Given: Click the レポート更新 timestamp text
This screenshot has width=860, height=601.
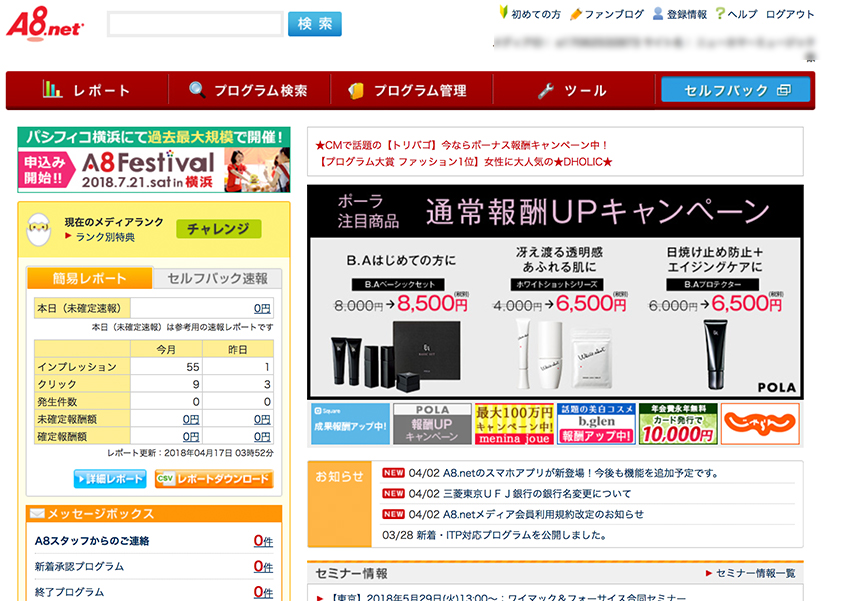Looking at the screenshot, I should (x=190, y=453).
